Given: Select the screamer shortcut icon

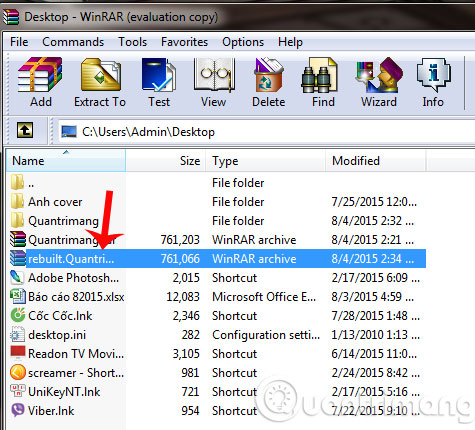Looking at the screenshot, I should 18,372.
